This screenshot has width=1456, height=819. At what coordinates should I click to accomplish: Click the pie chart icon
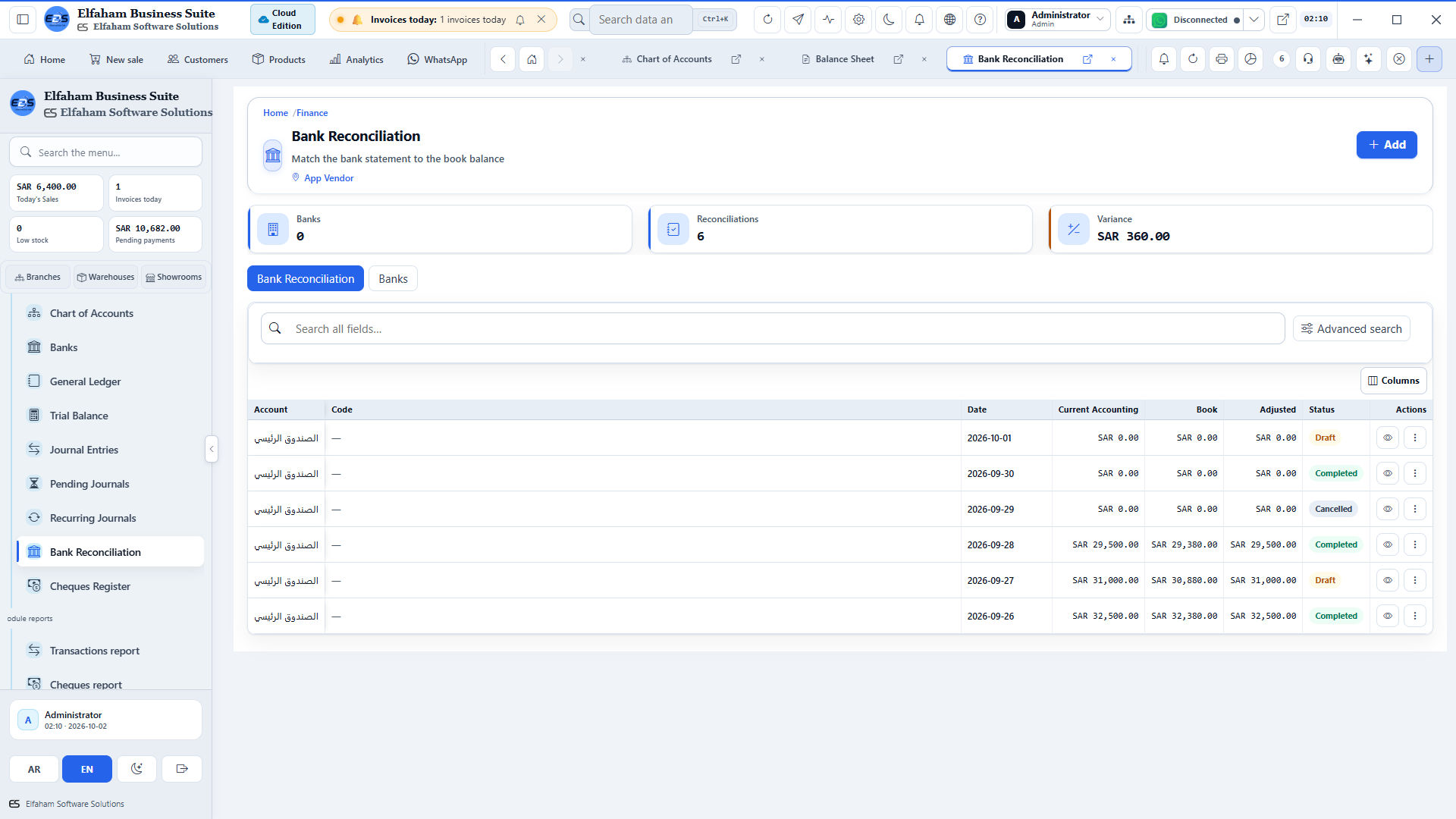coord(1250,59)
